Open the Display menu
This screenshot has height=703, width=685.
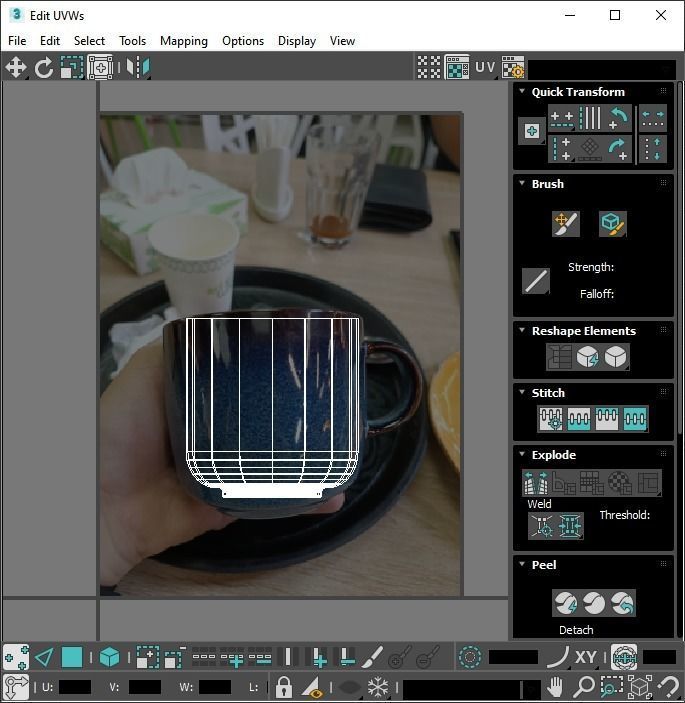297,41
